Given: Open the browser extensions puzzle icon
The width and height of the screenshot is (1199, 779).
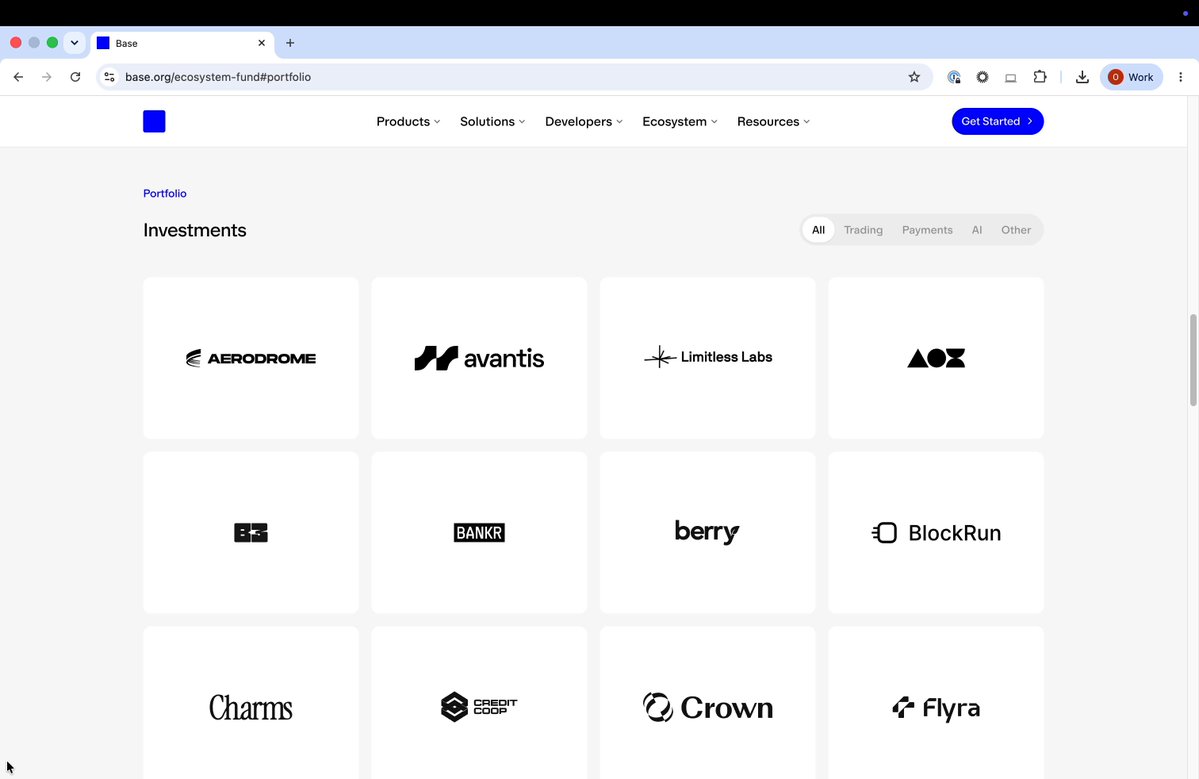Looking at the screenshot, I should [1039, 77].
